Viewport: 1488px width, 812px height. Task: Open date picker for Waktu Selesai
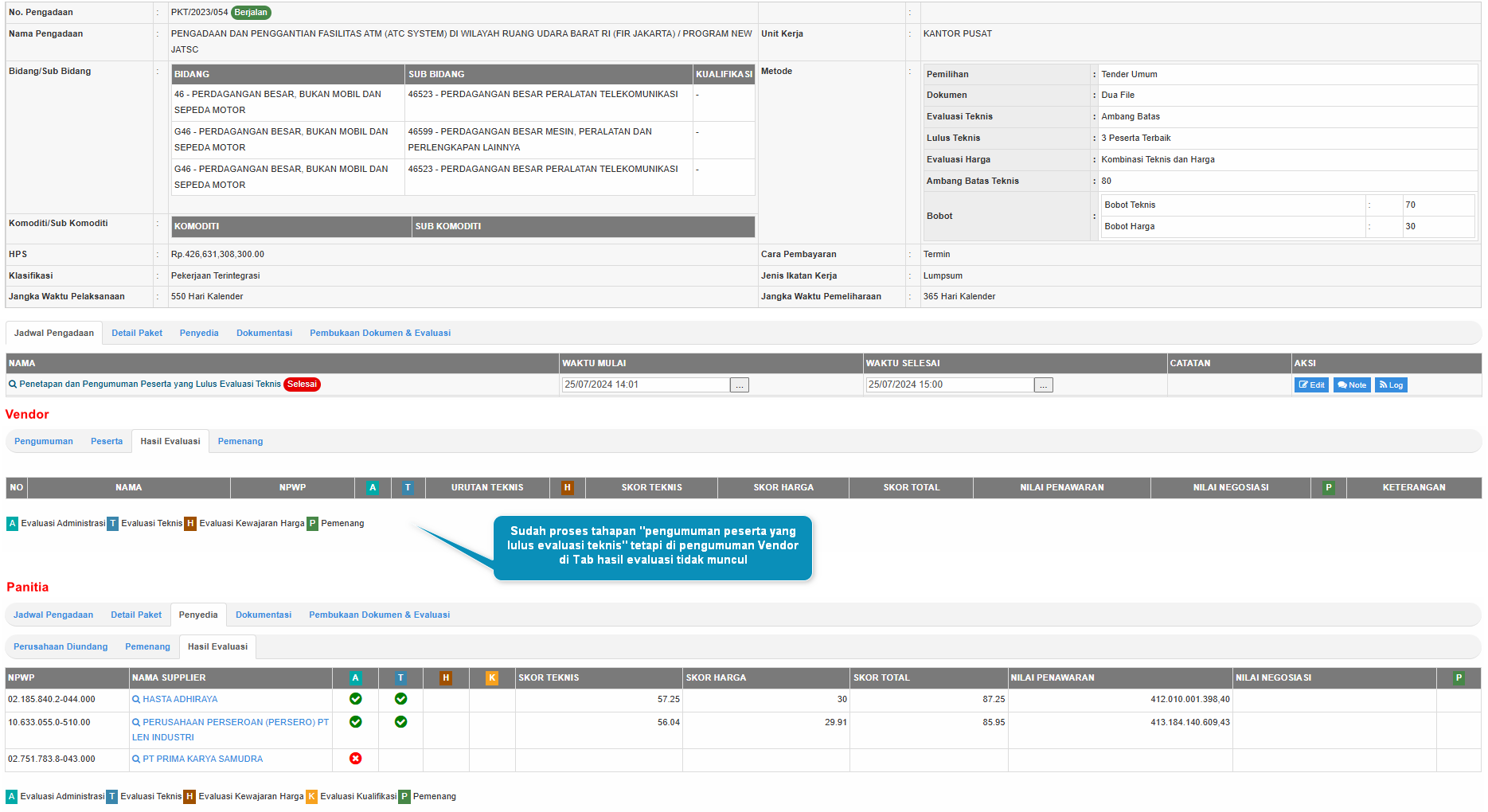[1043, 385]
